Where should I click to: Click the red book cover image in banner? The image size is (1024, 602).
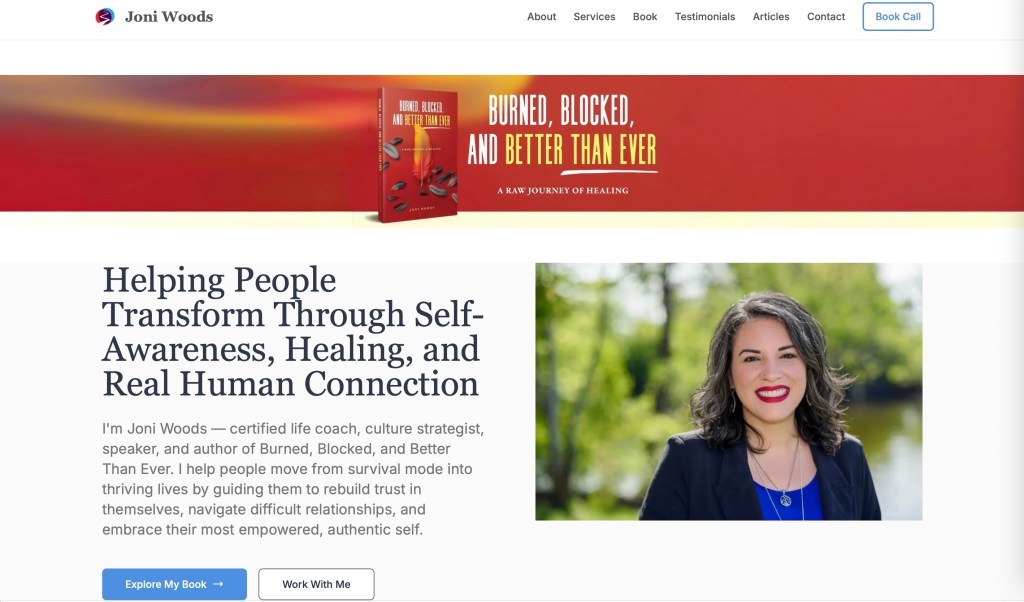[x=417, y=155]
